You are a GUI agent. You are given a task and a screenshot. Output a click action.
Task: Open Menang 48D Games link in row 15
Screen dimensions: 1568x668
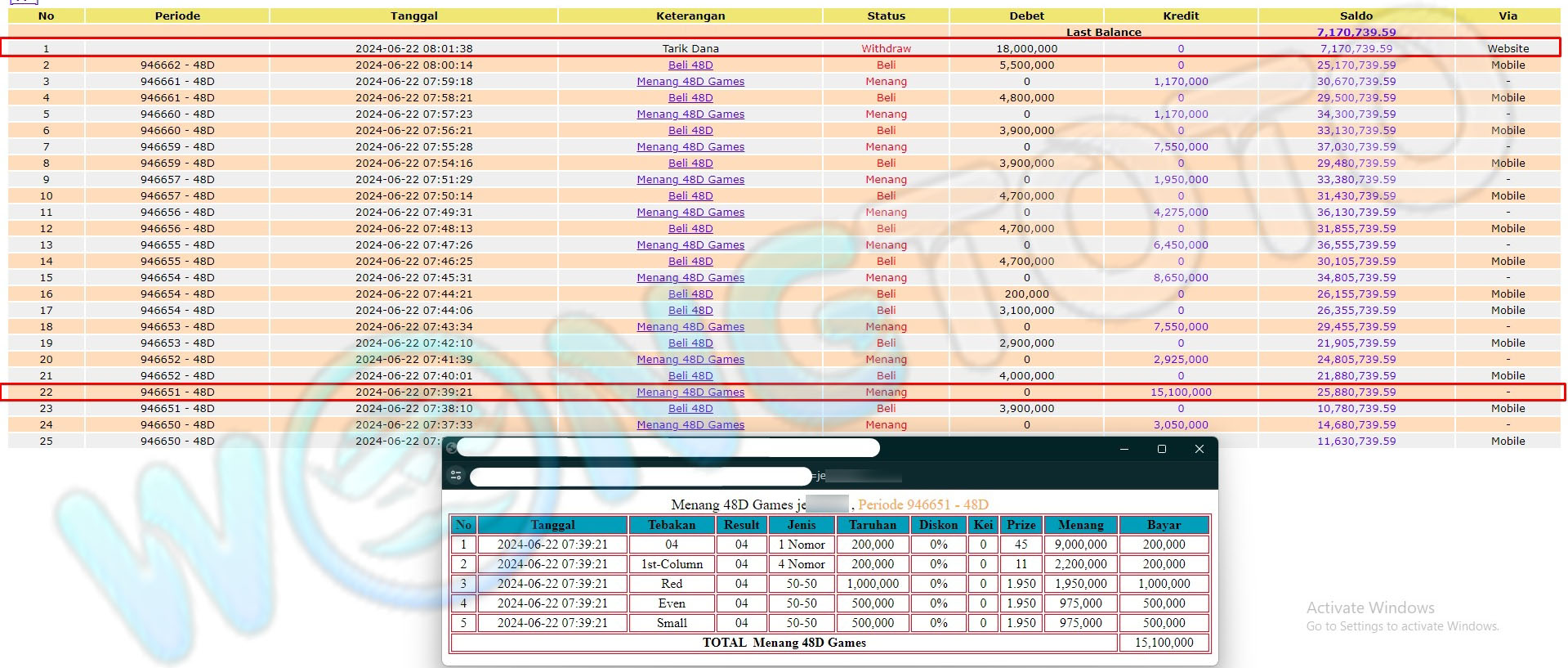pos(690,278)
